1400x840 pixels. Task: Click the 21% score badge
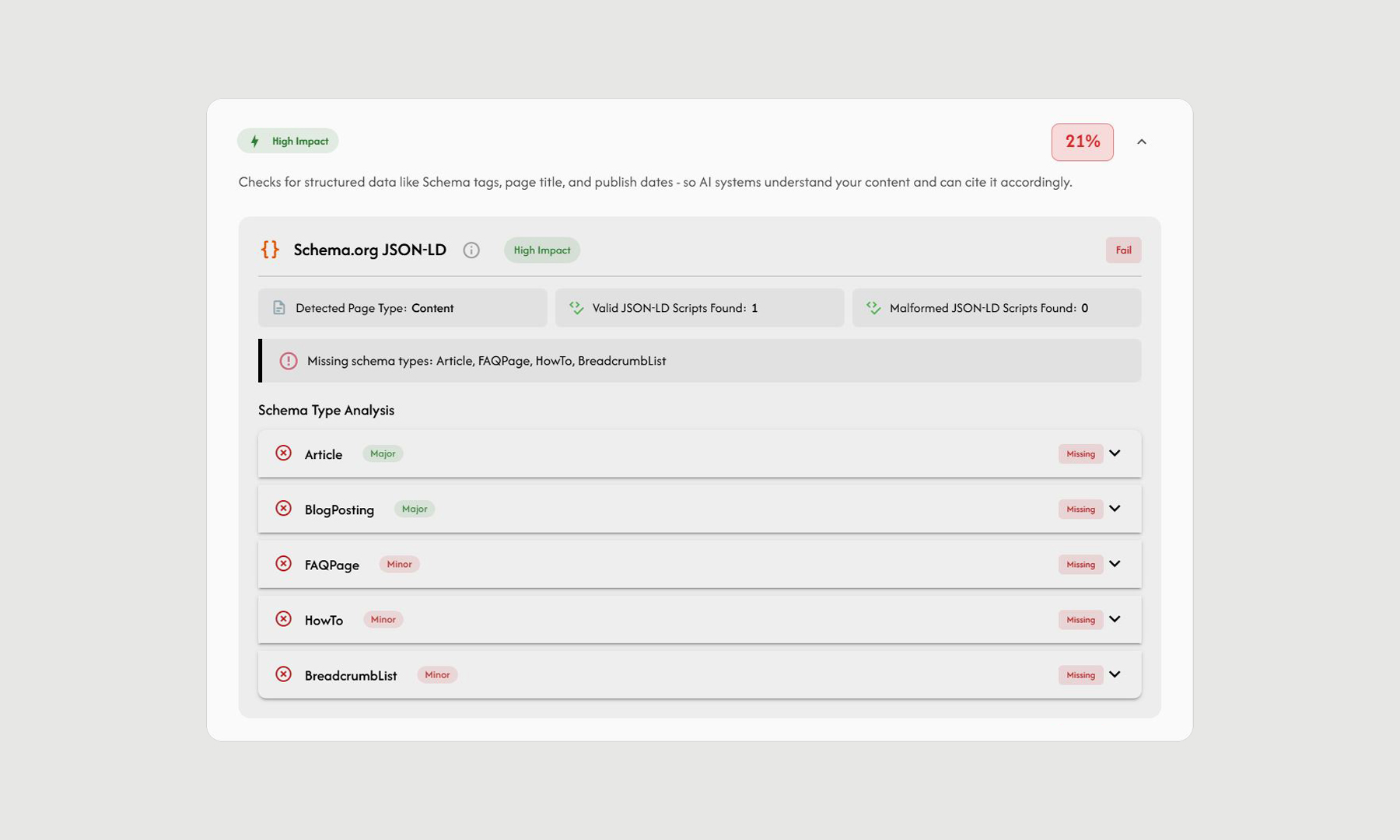[1082, 142]
